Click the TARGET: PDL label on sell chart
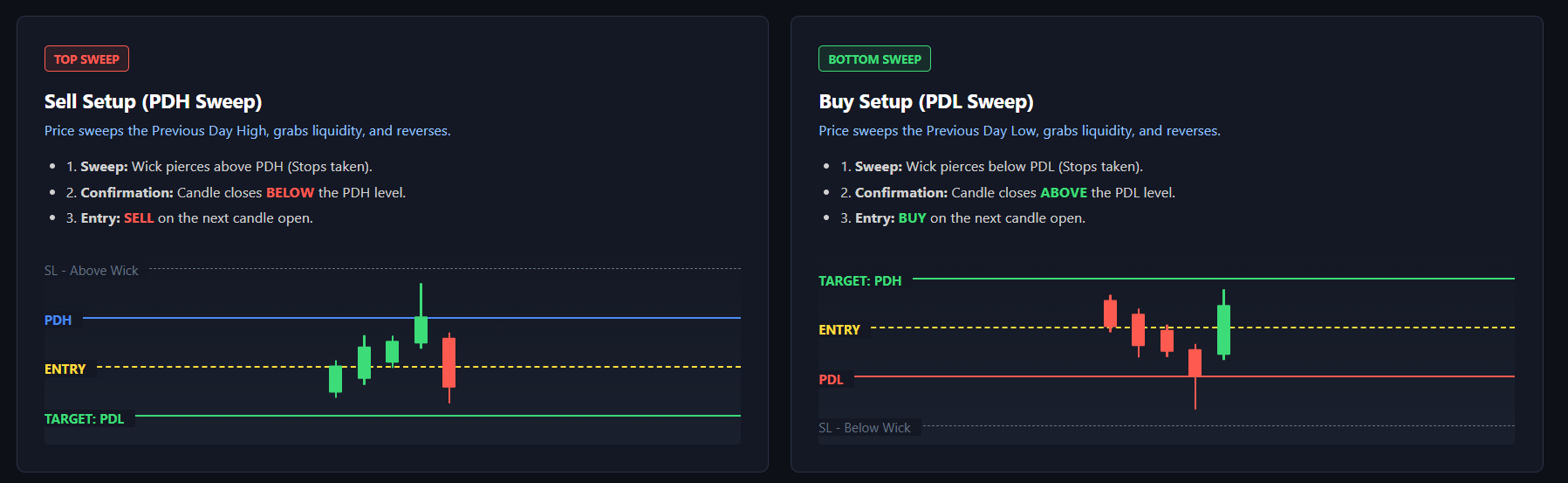This screenshot has height=483, width=1568. point(85,419)
